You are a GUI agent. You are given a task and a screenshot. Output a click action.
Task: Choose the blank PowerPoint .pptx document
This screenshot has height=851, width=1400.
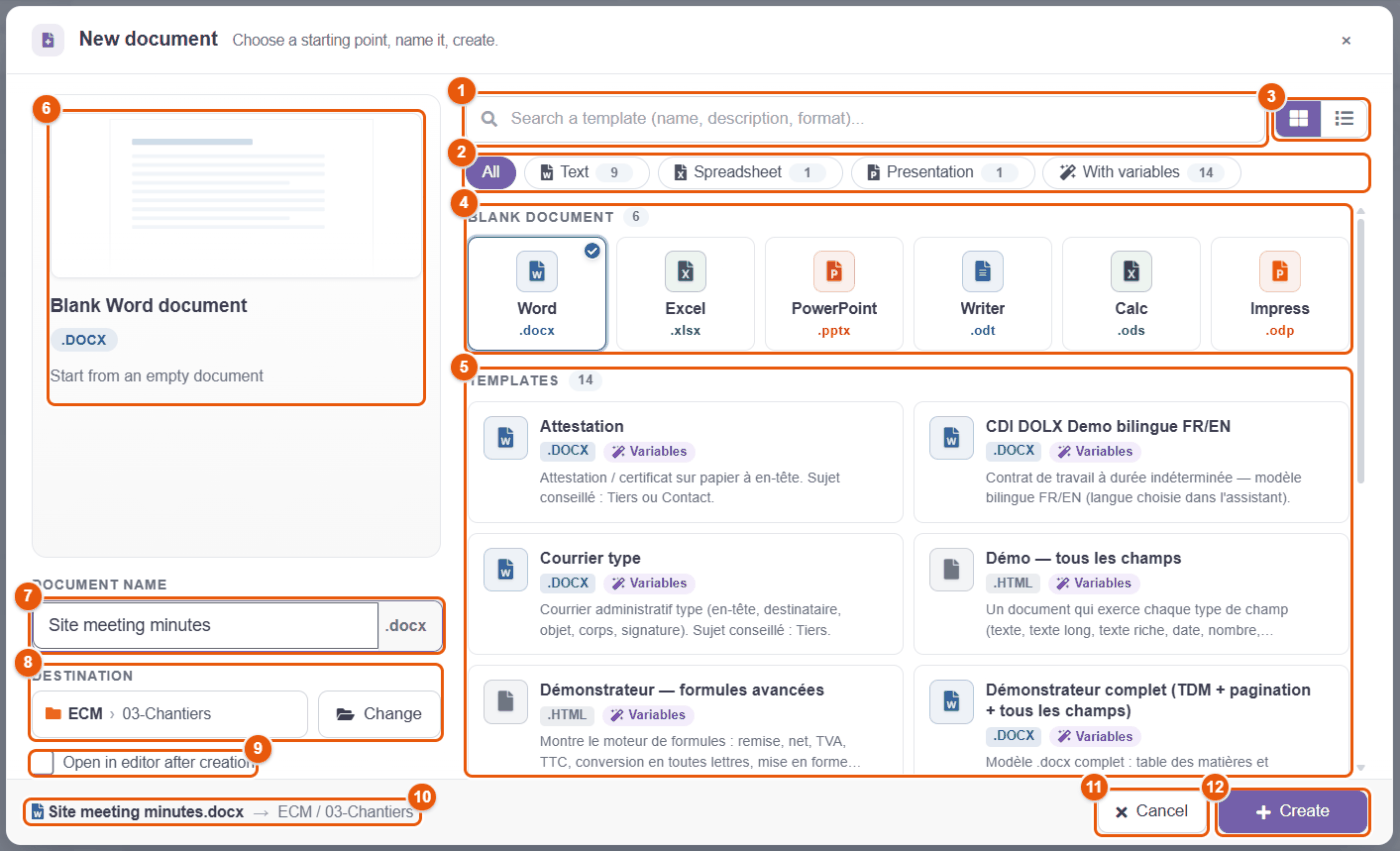(x=834, y=293)
